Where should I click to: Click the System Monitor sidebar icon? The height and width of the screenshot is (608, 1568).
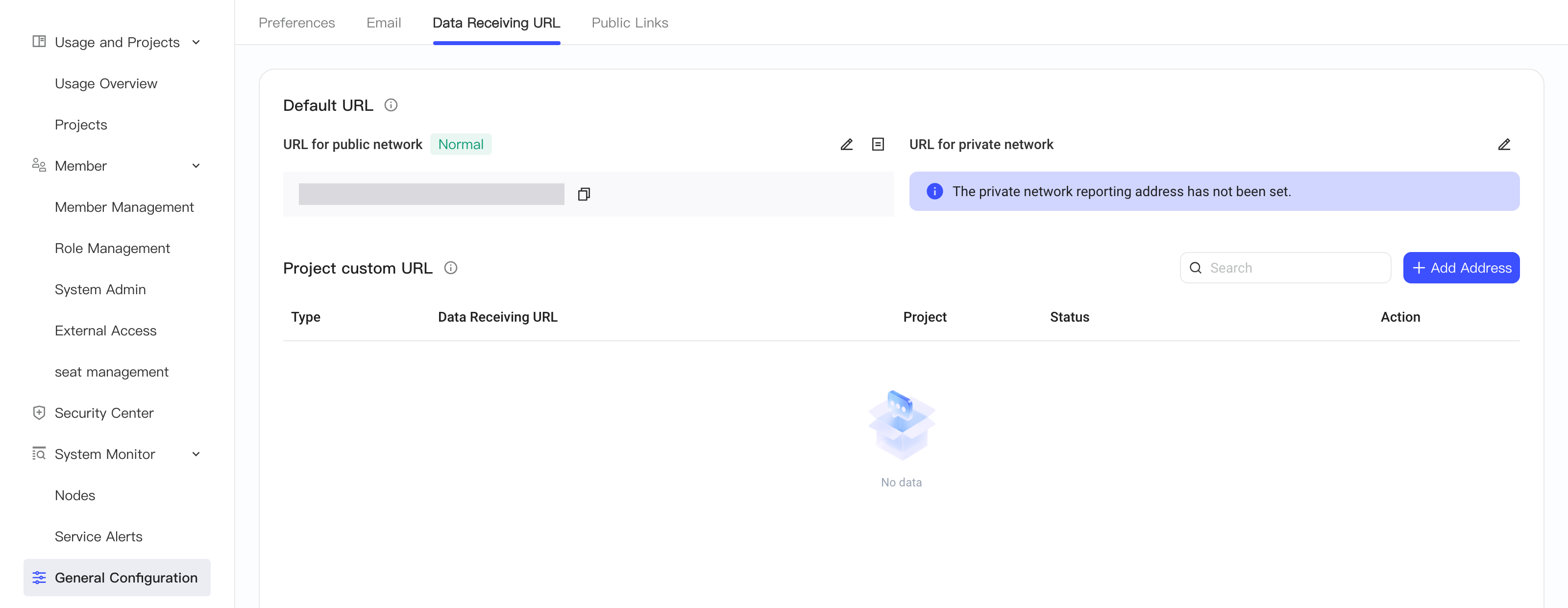[x=39, y=454]
